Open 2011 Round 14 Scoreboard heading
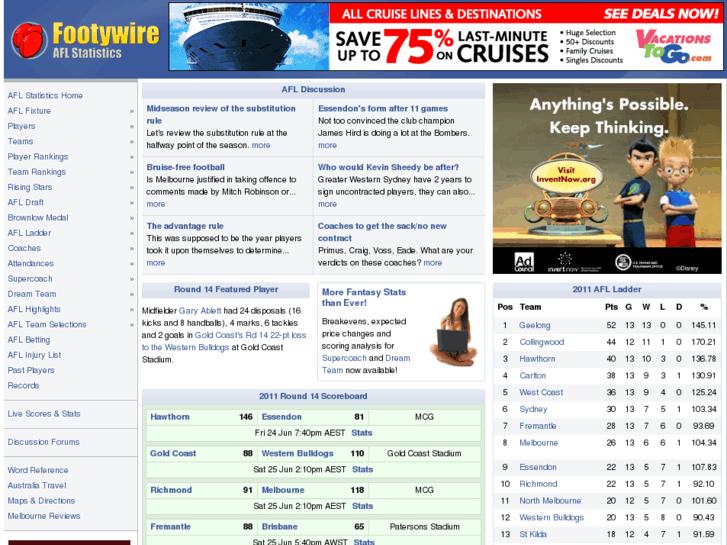 click(x=313, y=396)
